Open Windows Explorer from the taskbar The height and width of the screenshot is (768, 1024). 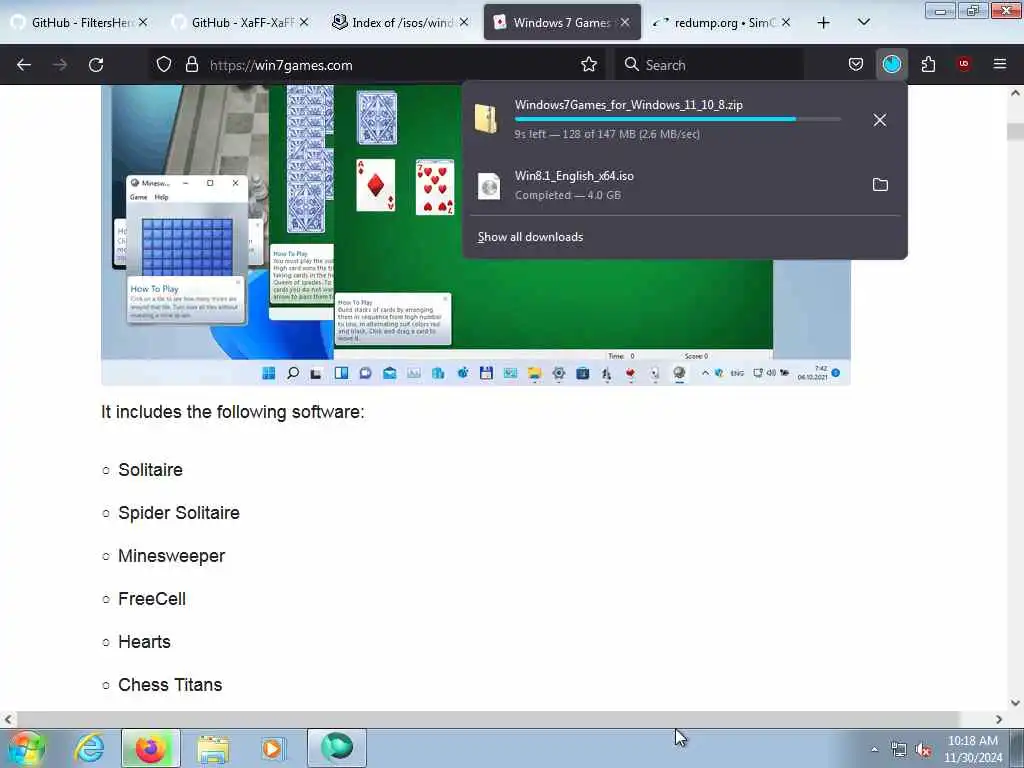213,748
